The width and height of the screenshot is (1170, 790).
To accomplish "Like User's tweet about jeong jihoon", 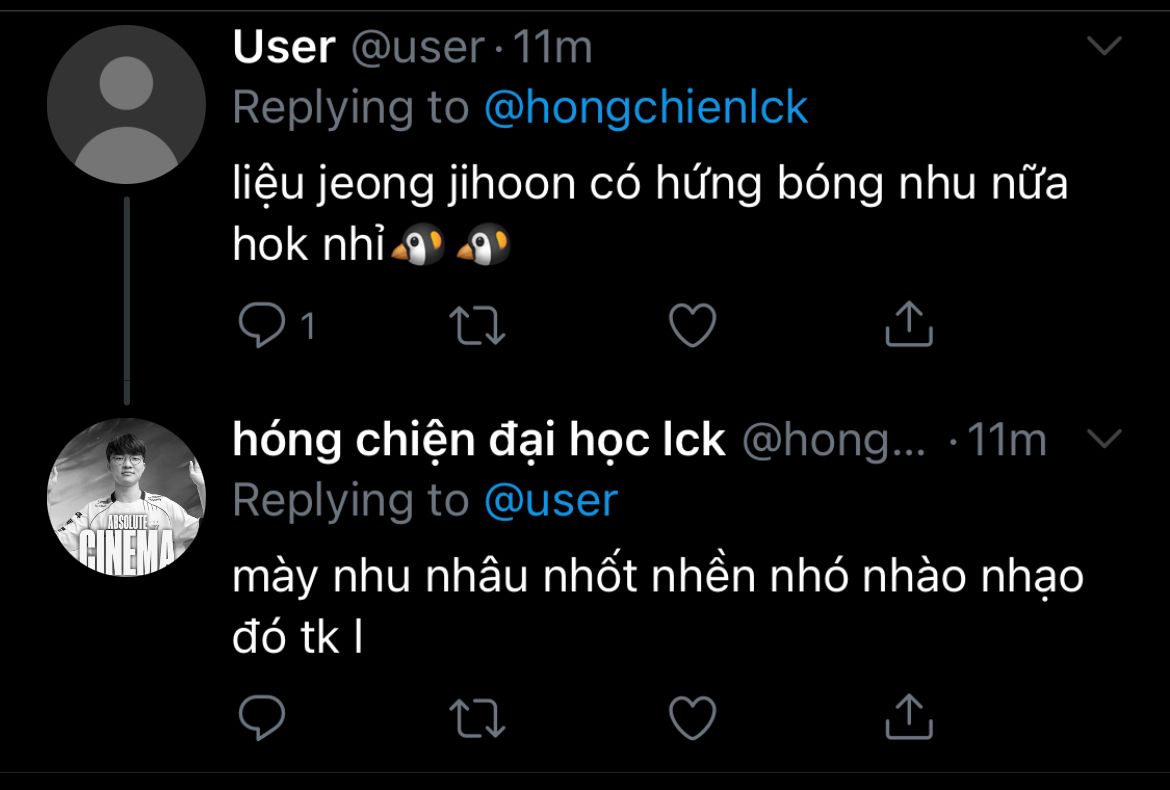I will point(692,325).
